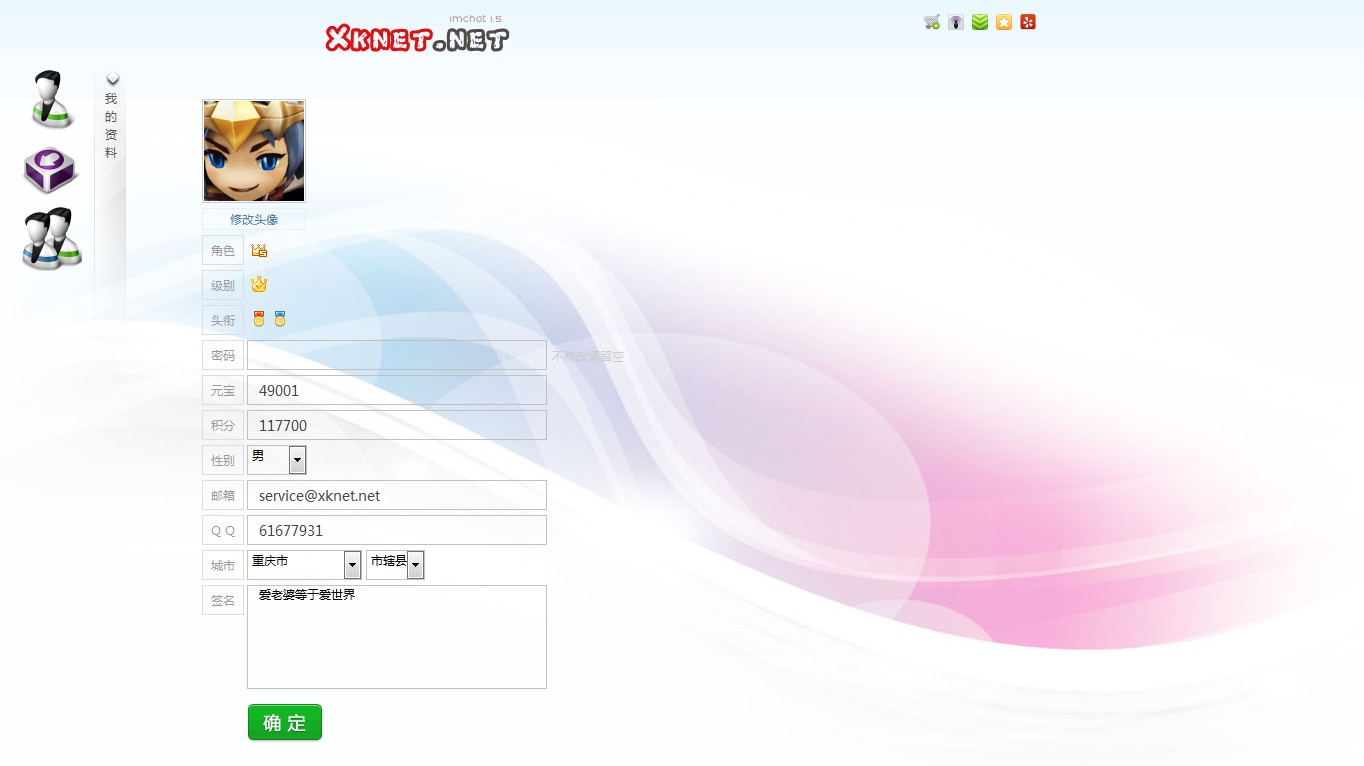Click the purple podcast broadcast icon

(x=956, y=22)
